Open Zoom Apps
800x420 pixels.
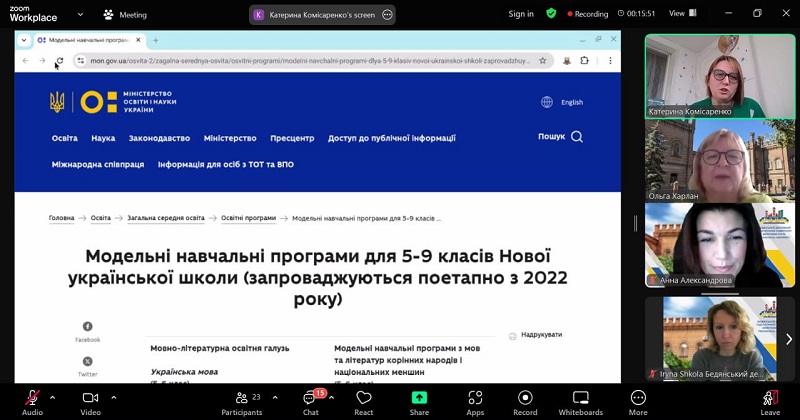tap(475, 403)
